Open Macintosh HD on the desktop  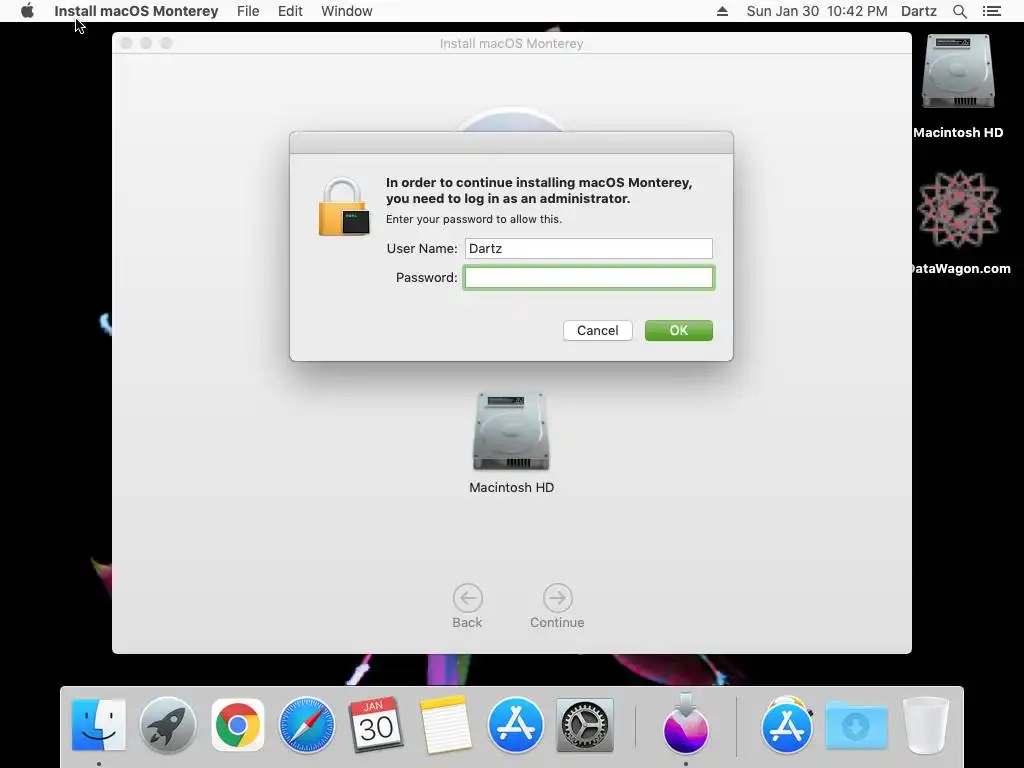(958, 87)
